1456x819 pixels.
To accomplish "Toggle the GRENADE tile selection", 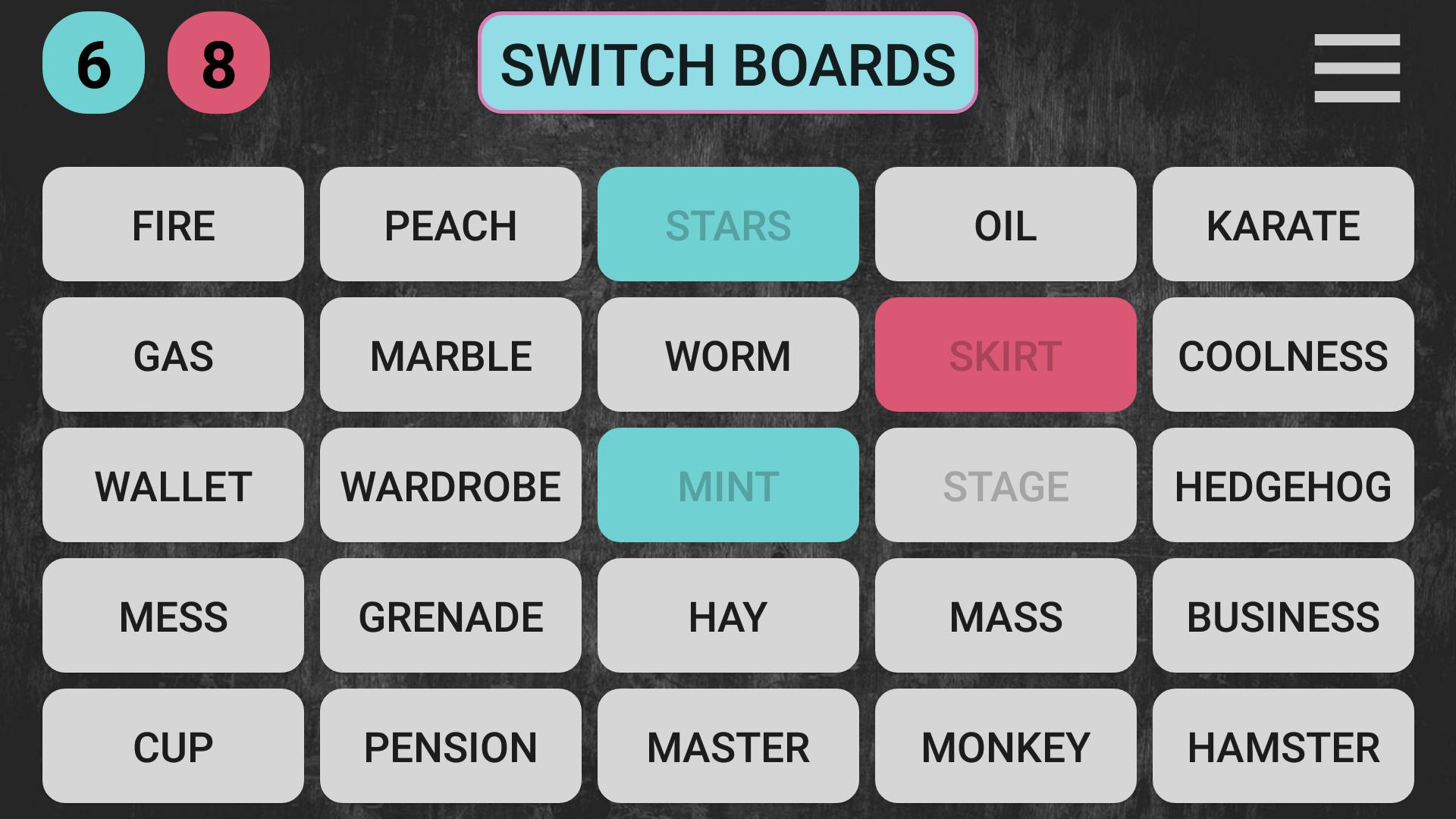I will click(x=451, y=615).
